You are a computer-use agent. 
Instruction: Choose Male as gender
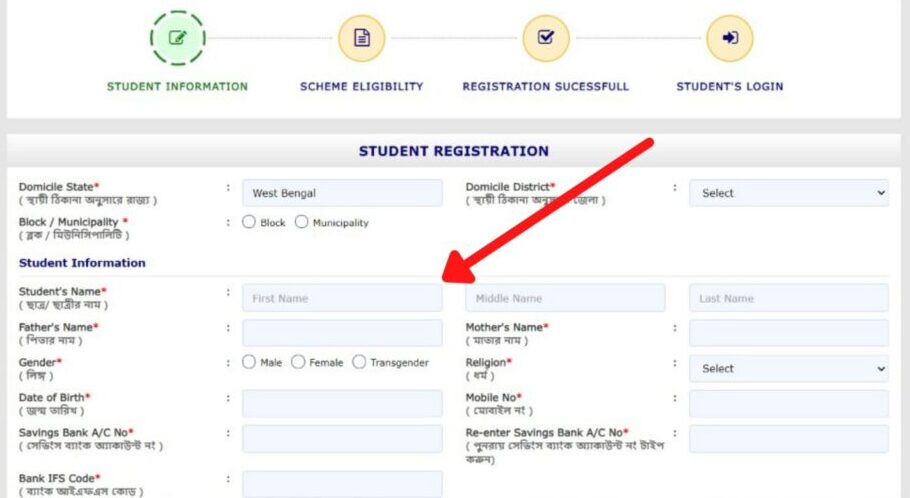click(249, 362)
